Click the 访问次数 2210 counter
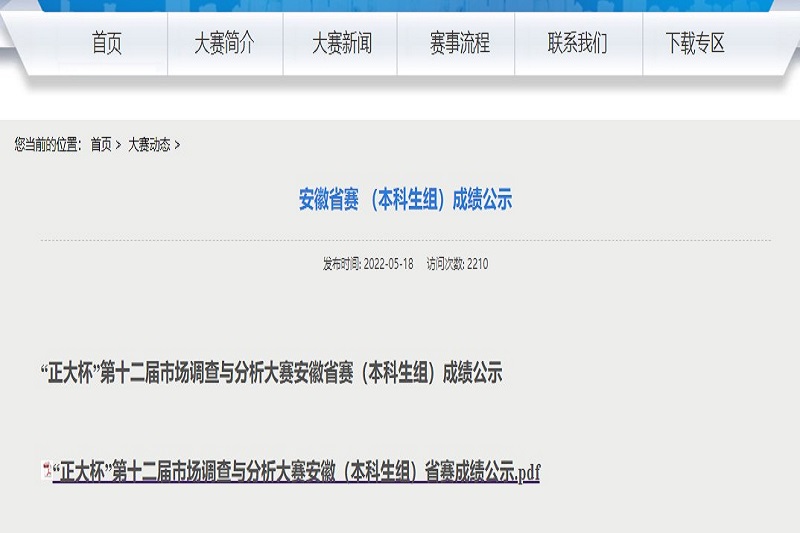The height and width of the screenshot is (533, 800). click(x=457, y=264)
